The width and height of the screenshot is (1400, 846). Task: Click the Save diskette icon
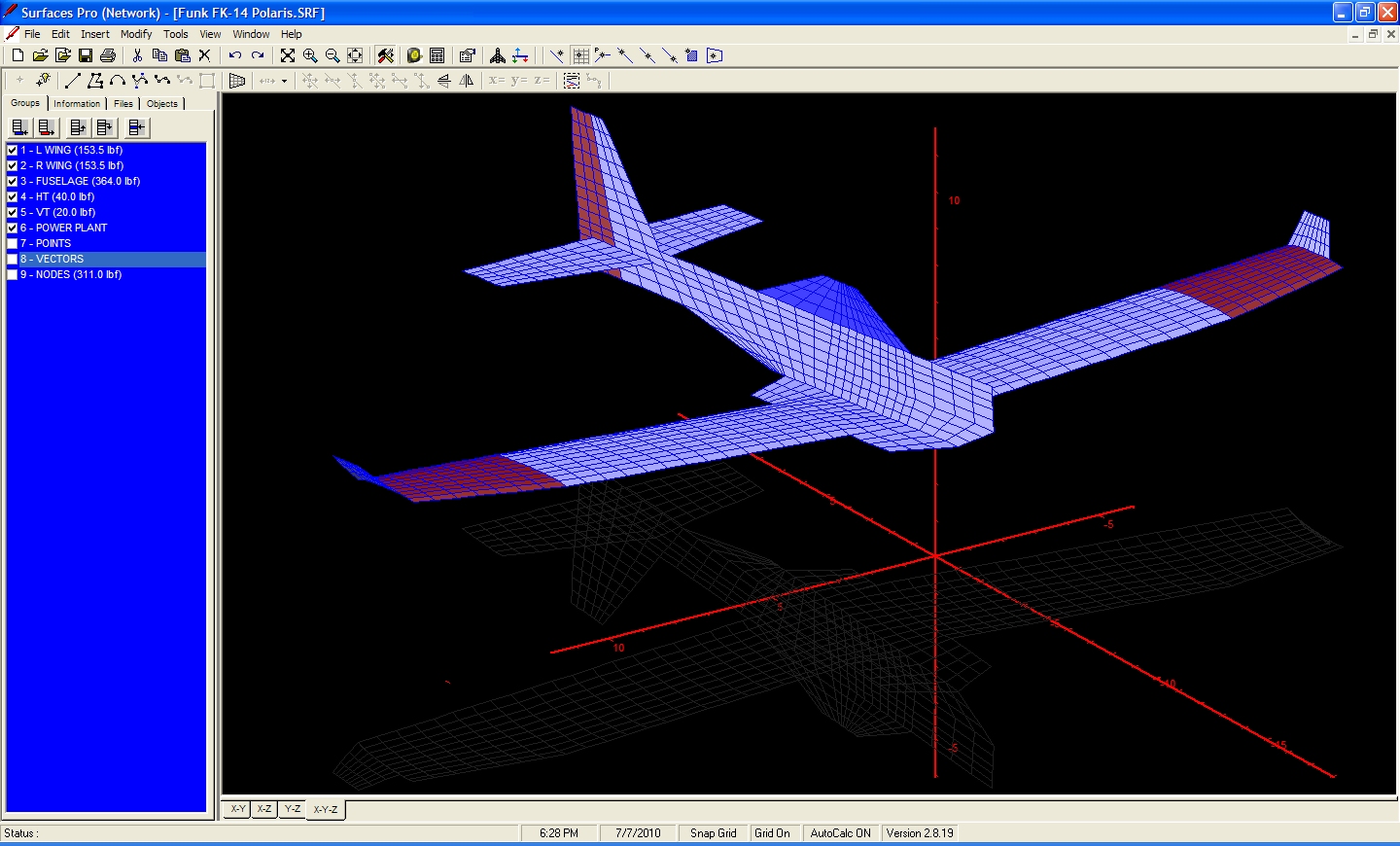86,55
